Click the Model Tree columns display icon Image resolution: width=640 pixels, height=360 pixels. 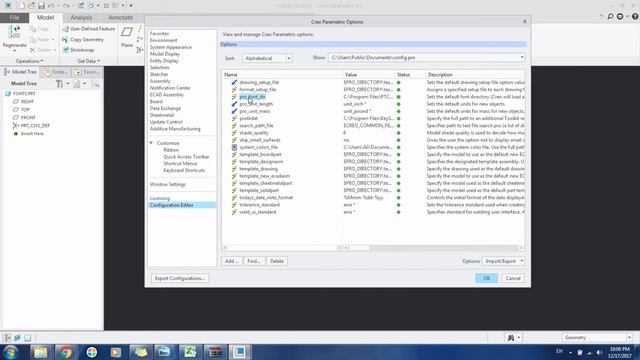coord(77,84)
